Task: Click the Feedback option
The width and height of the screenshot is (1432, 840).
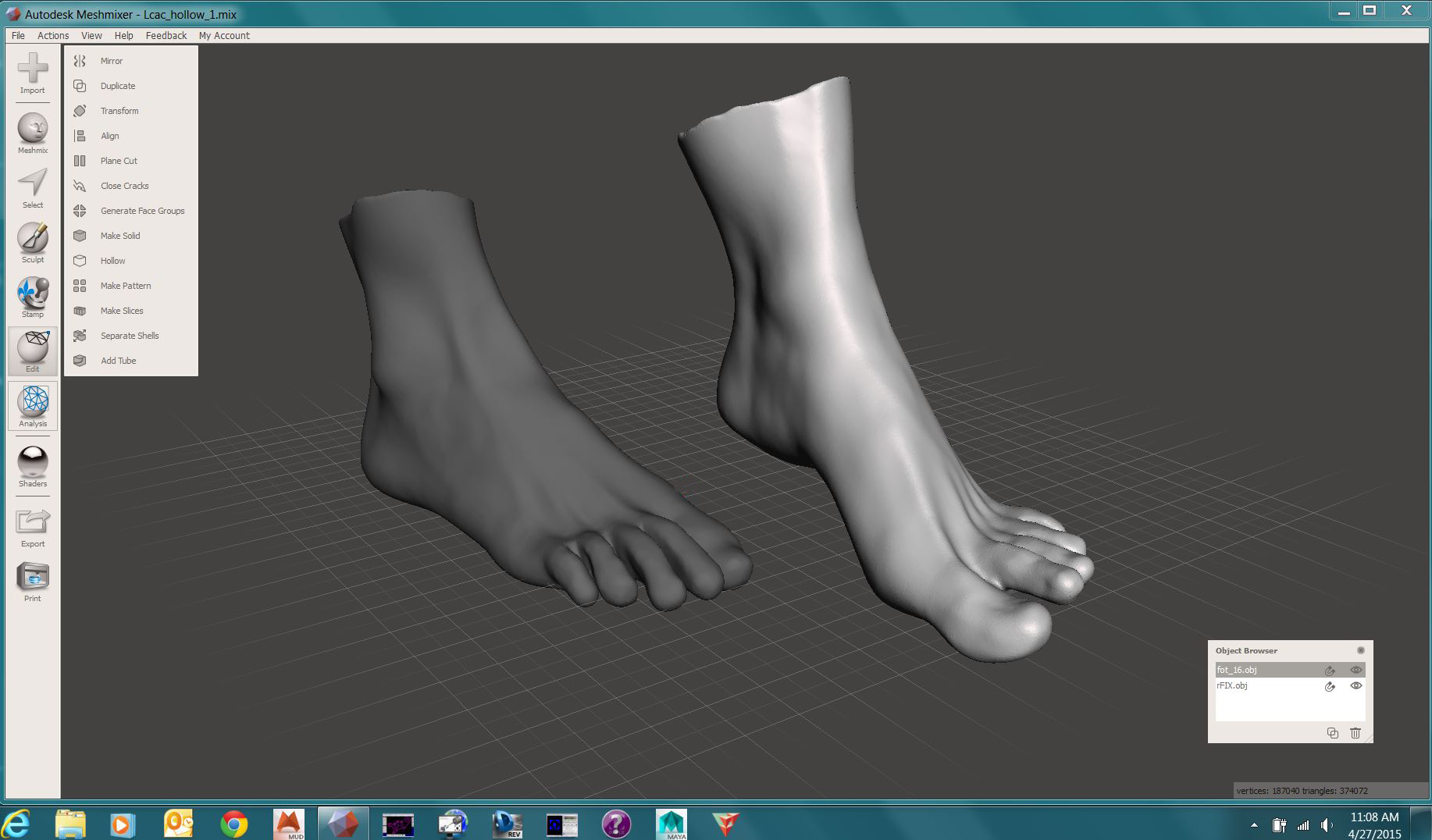Action: [x=166, y=35]
